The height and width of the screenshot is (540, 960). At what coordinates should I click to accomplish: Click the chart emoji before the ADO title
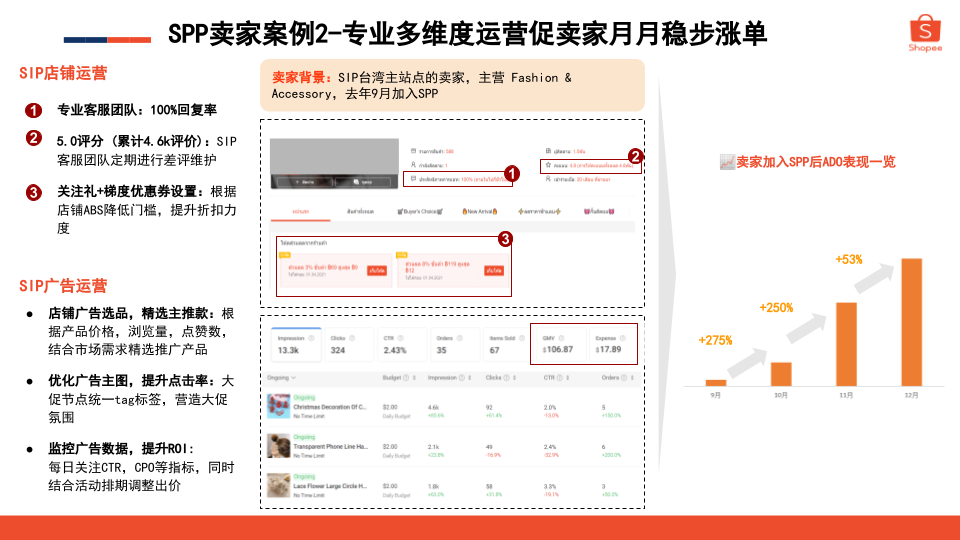pyautogui.click(x=727, y=161)
